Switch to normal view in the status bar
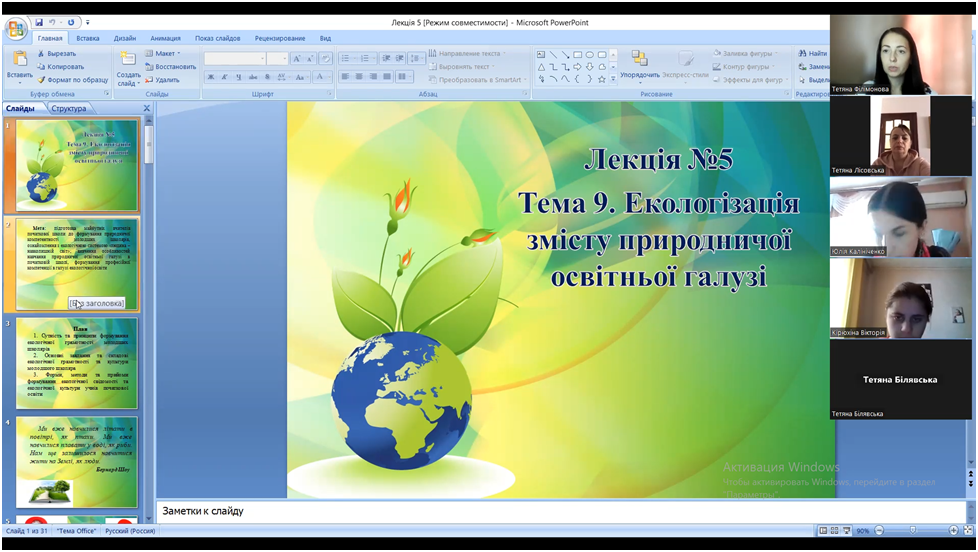Screen dimensions: 978x552 click(x=822, y=531)
